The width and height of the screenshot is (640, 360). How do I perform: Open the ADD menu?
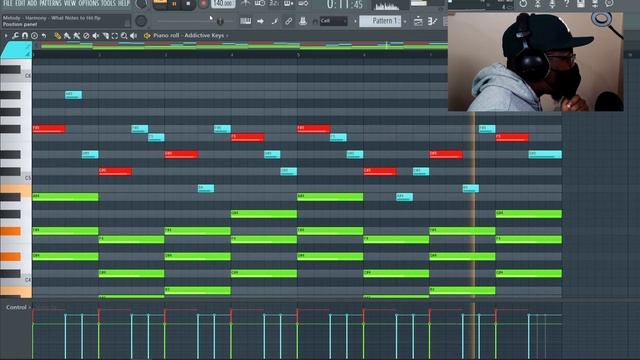32,3
